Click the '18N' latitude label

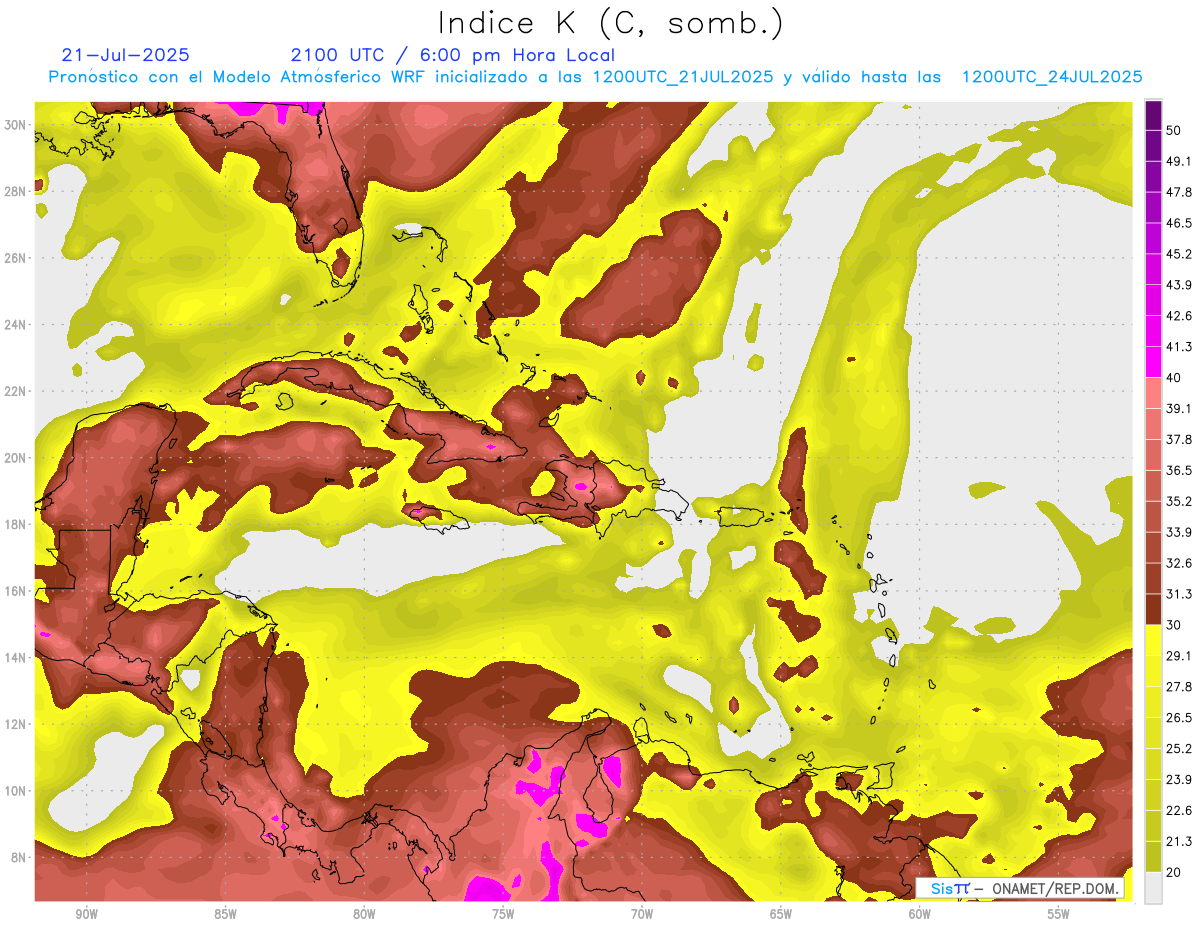(15, 524)
